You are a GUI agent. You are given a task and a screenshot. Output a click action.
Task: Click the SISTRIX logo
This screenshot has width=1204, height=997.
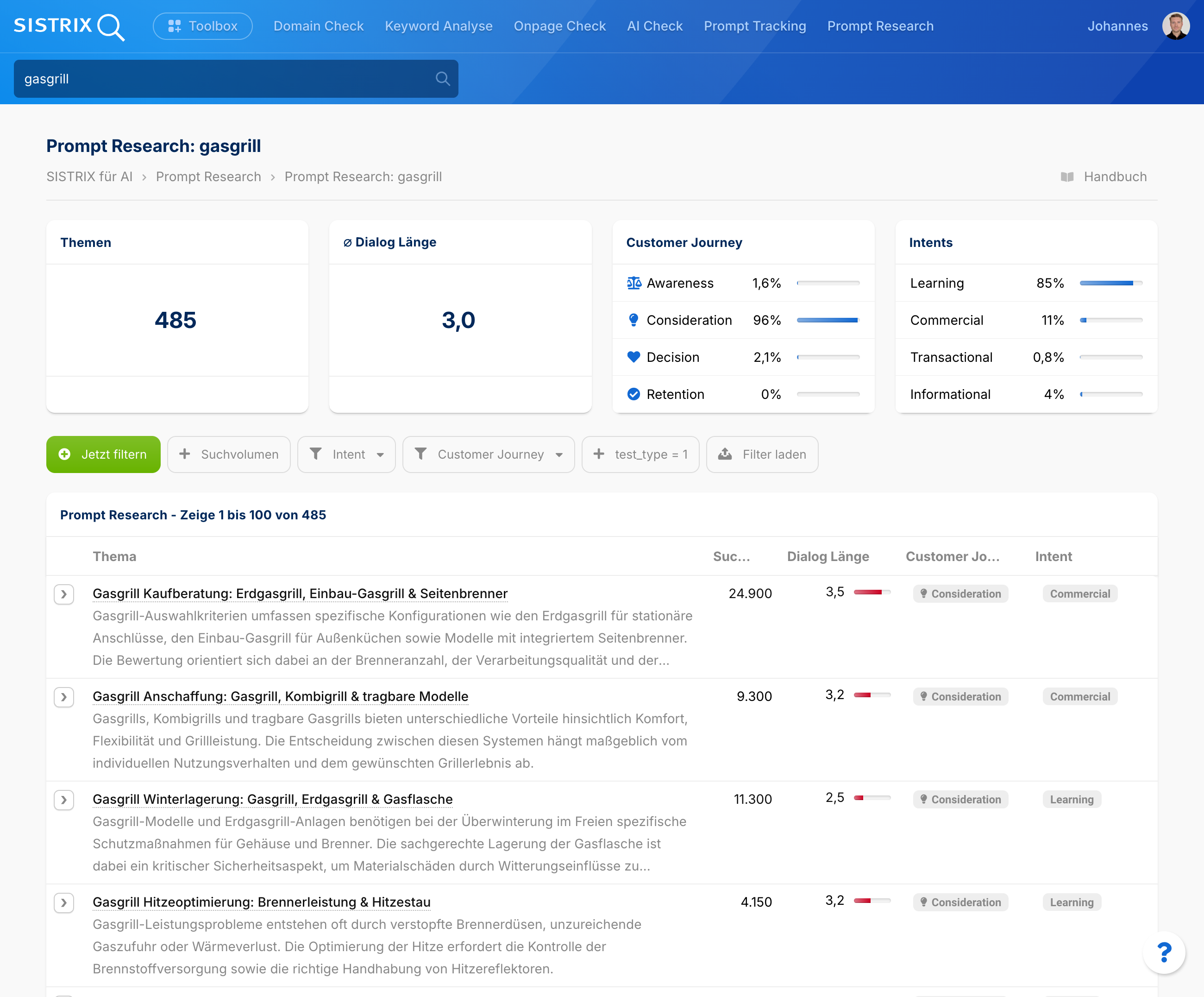tap(69, 26)
